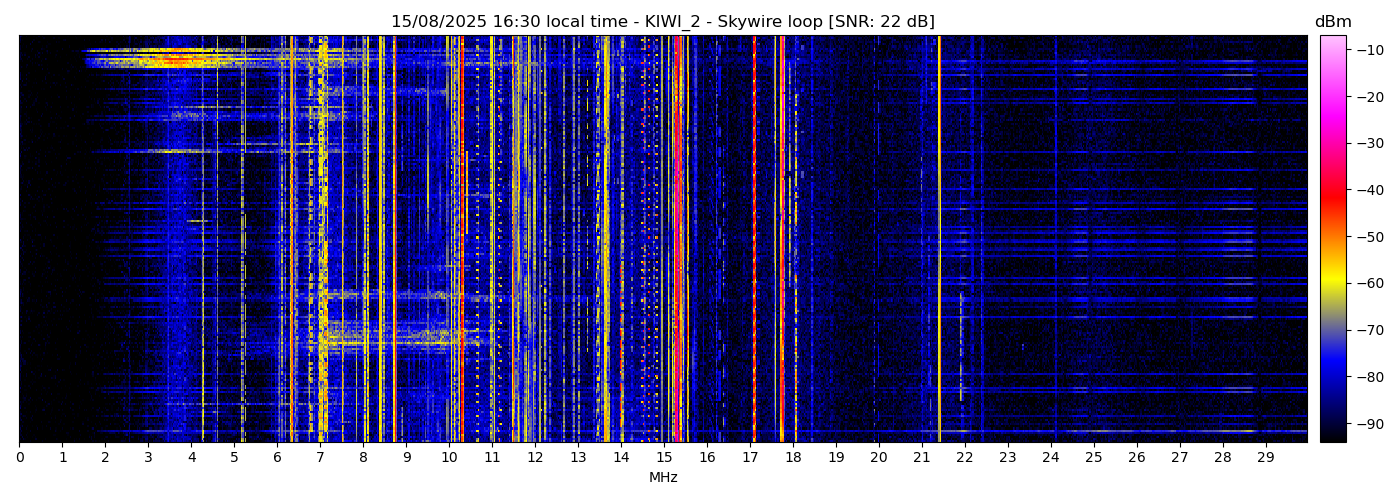Click the x-axis tick label 8 MHz
1400x500 pixels.
(x=363, y=458)
